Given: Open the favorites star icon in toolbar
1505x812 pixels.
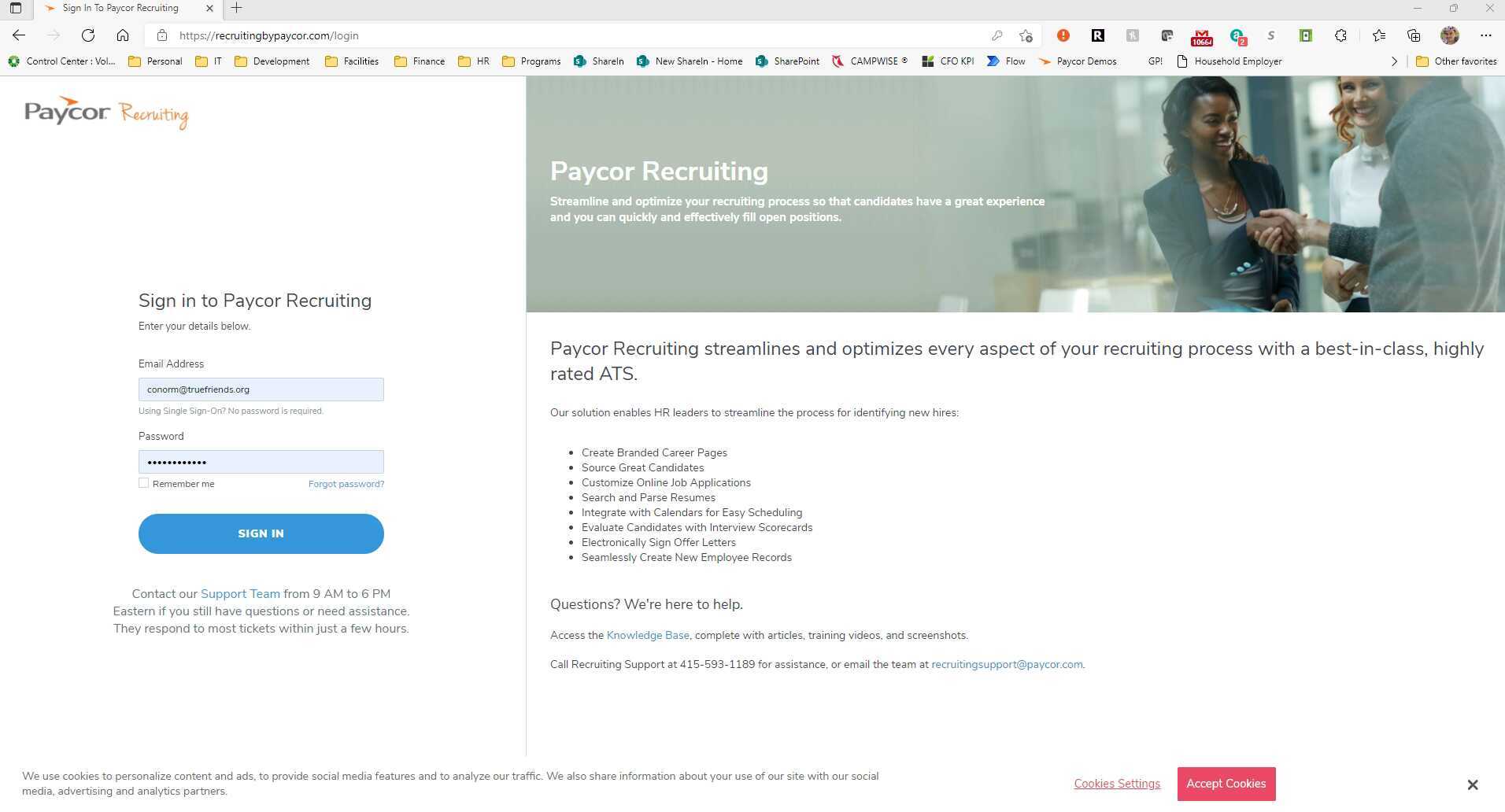Looking at the screenshot, I should tap(1377, 35).
